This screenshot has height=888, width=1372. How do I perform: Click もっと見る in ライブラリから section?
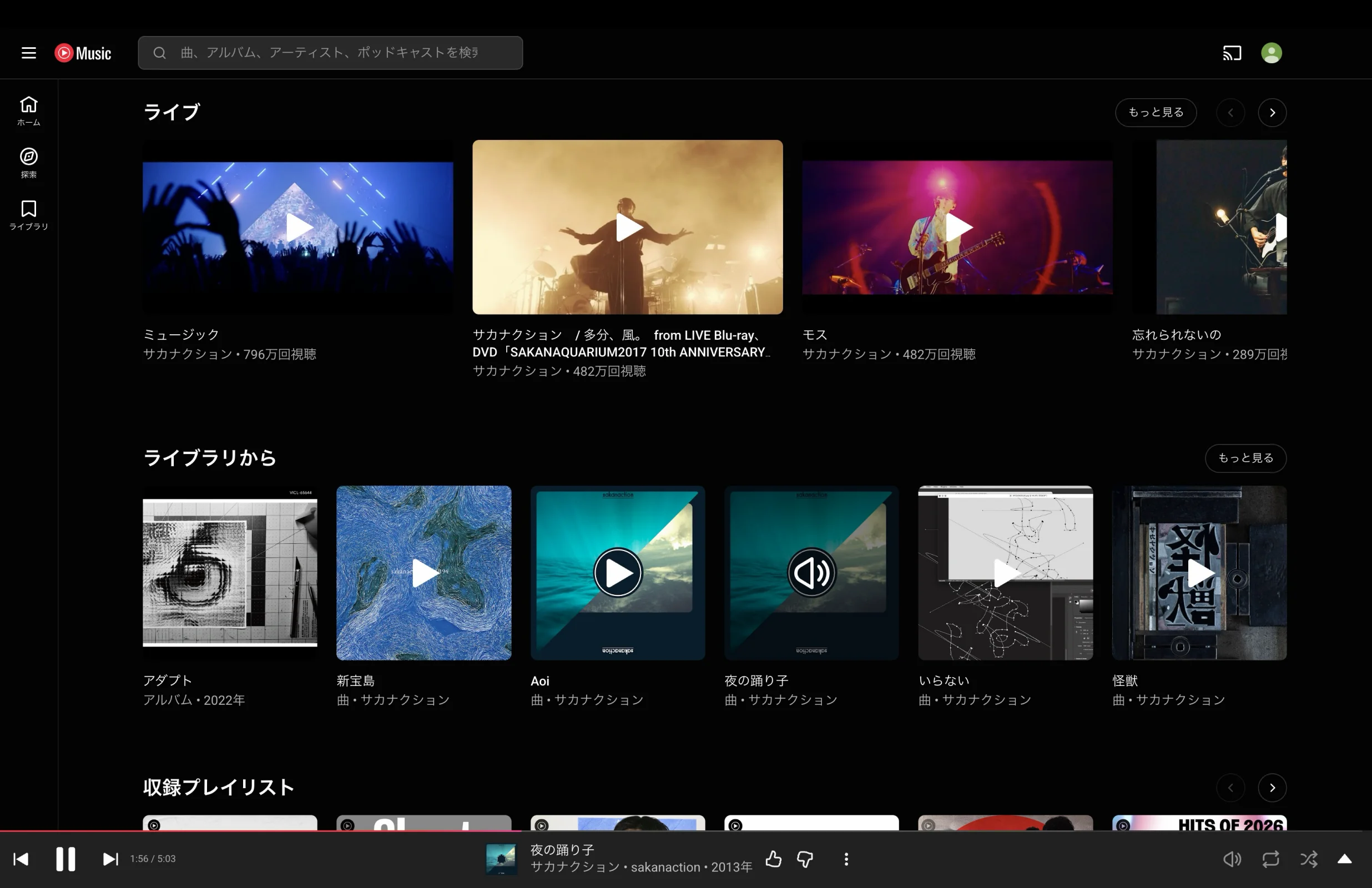(1246, 458)
